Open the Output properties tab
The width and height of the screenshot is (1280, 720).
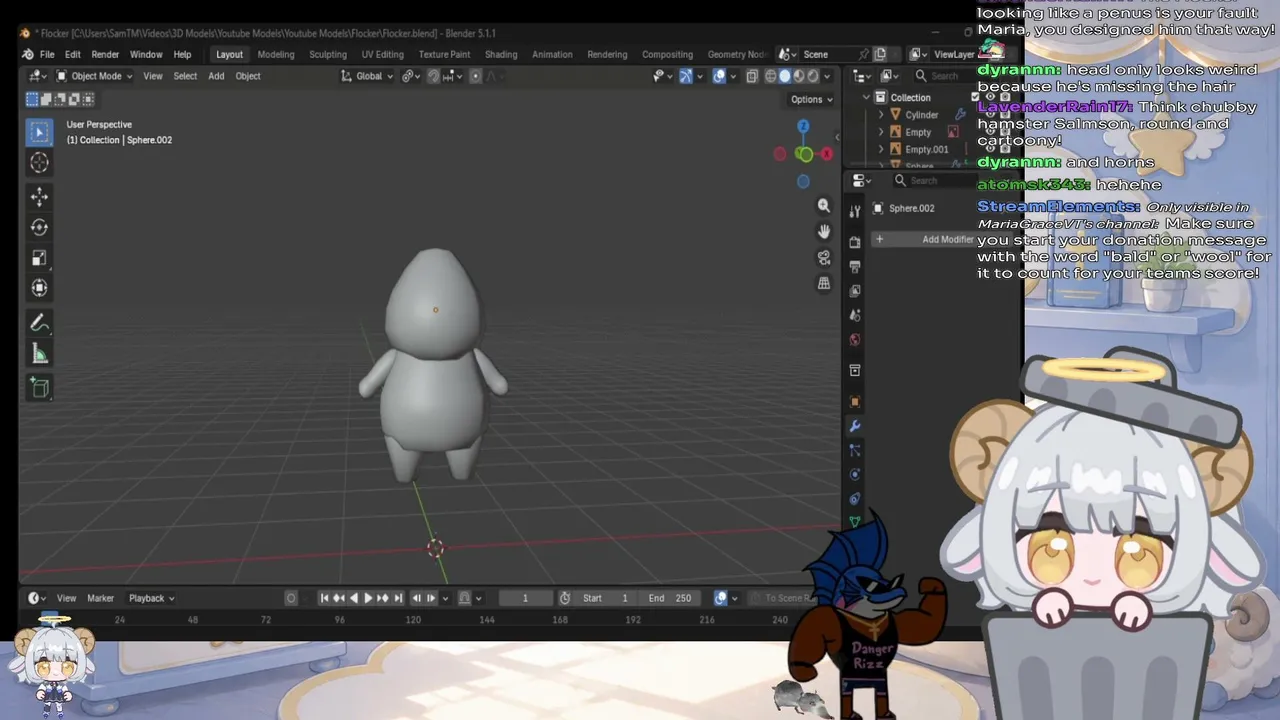click(855, 267)
